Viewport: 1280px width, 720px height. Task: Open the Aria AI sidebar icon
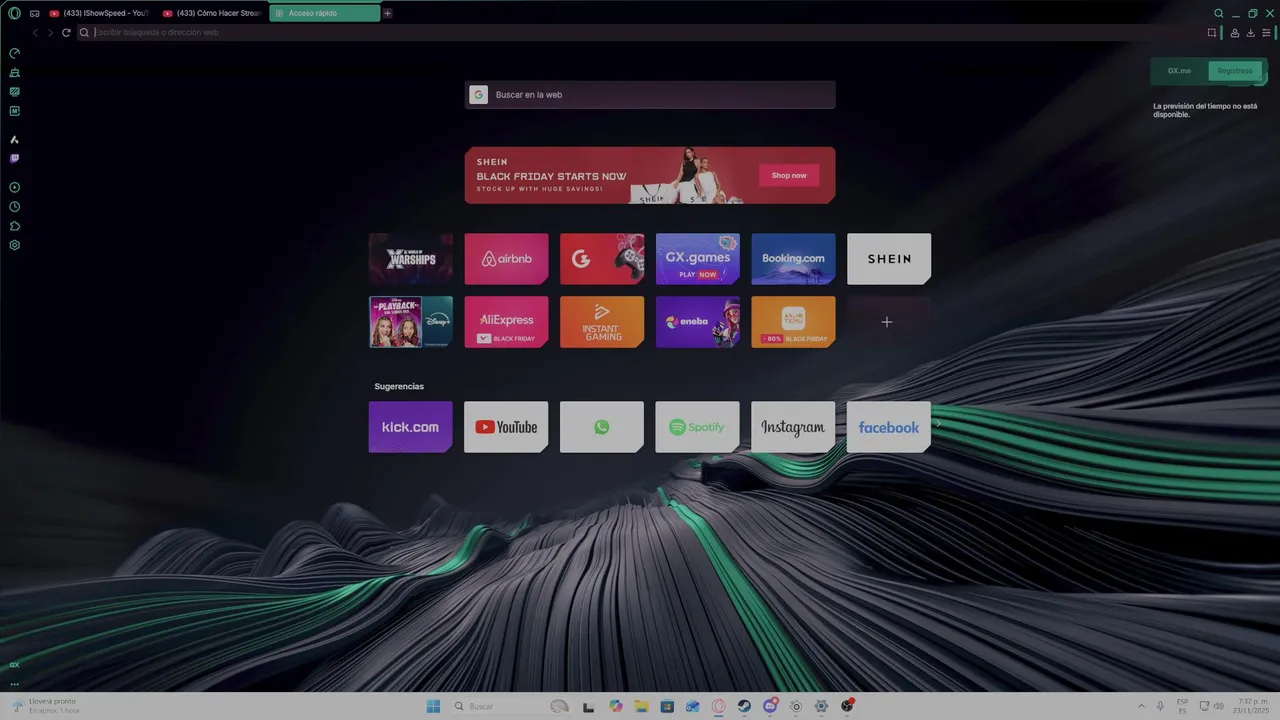click(x=14, y=139)
